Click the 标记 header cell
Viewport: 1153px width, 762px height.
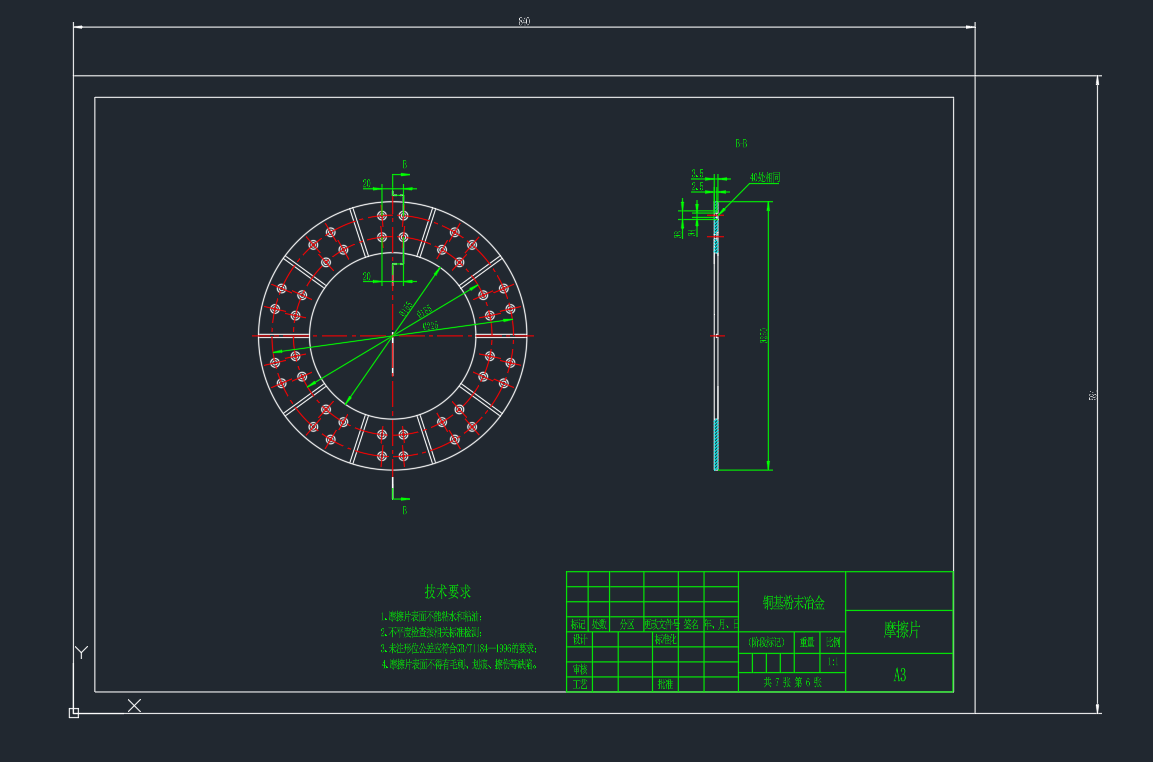pyautogui.click(x=578, y=624)
